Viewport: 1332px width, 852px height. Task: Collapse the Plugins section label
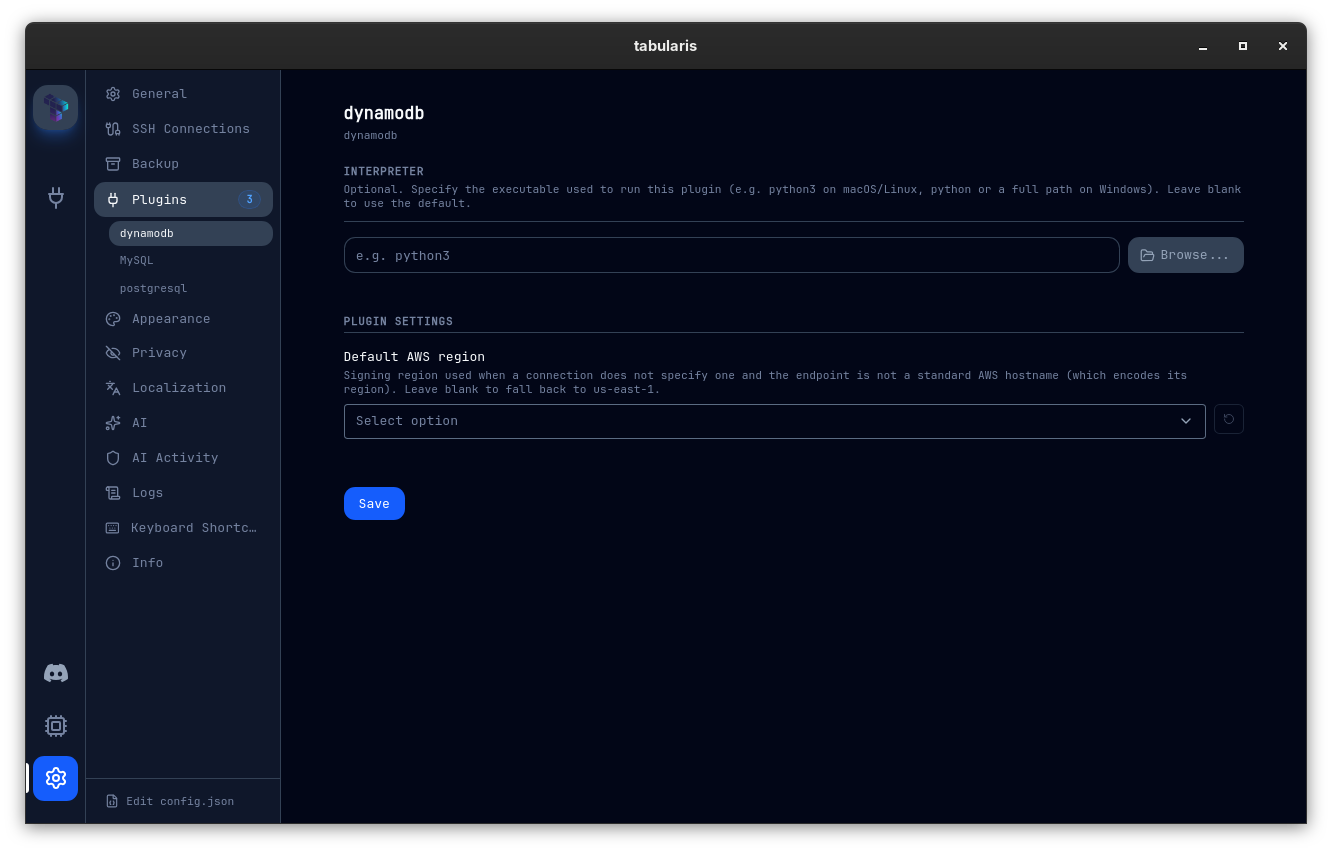point(159,200)
